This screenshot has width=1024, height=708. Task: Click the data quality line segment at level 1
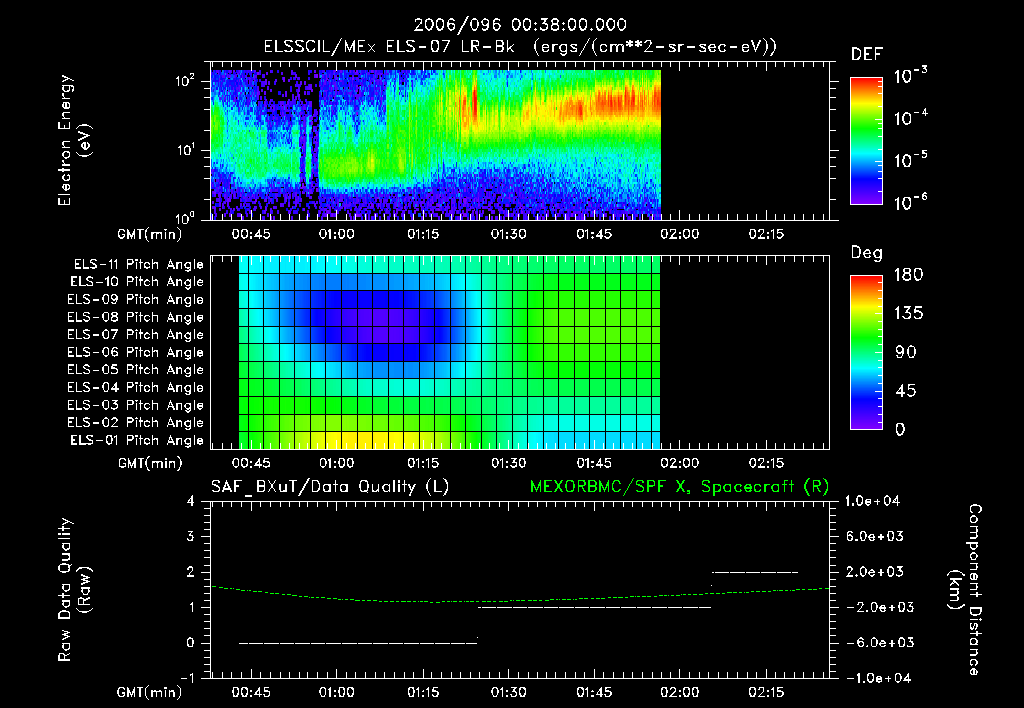click(x=594, y=607)
